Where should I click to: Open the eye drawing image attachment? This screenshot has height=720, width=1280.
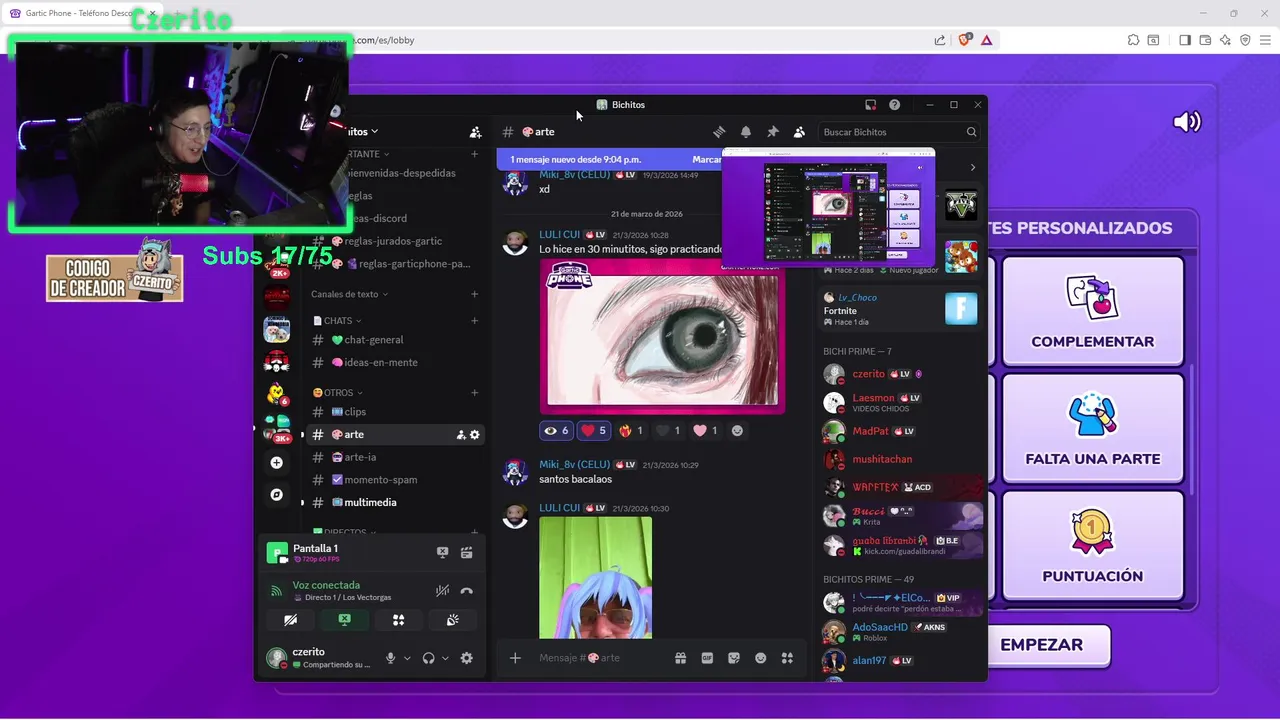(x=662, y=336)
